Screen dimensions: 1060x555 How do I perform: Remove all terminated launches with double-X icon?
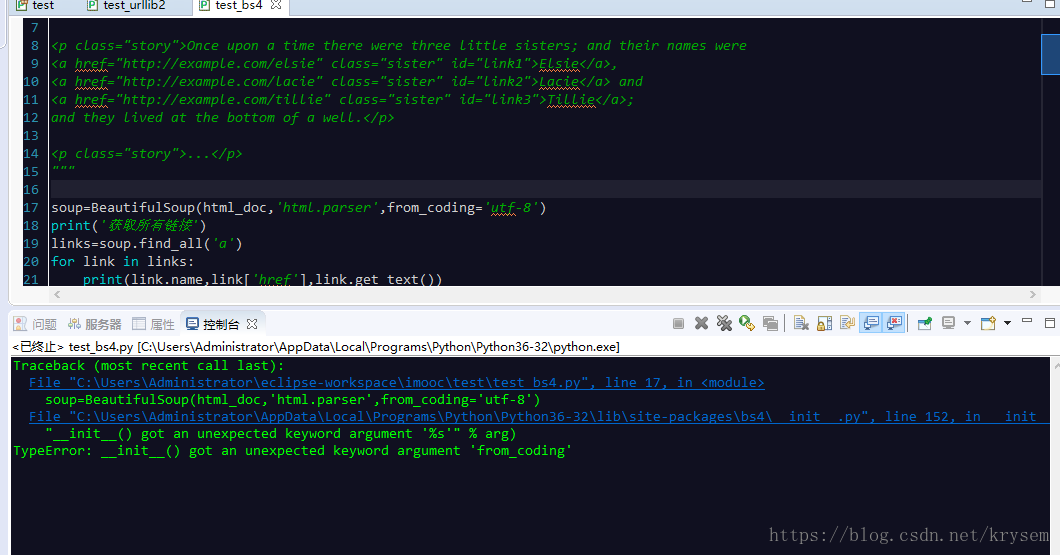tap(724, 324)
